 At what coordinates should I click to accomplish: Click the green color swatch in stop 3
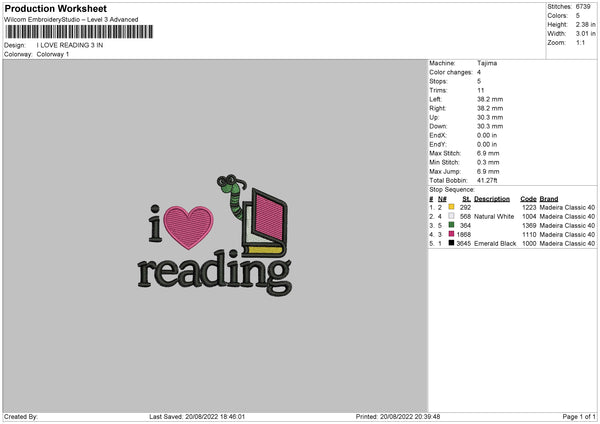452,225
